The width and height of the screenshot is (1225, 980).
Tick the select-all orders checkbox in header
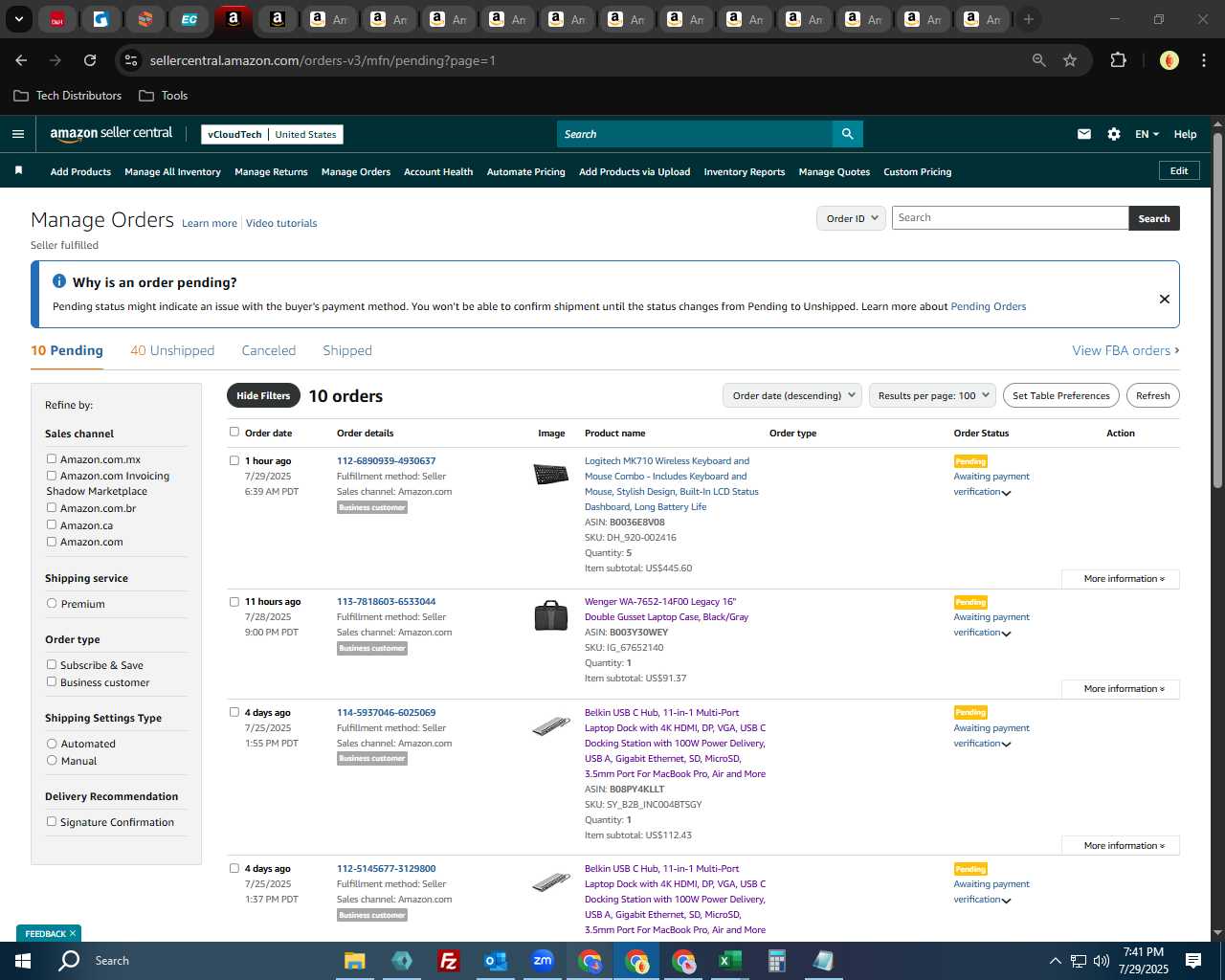(234, 432)
